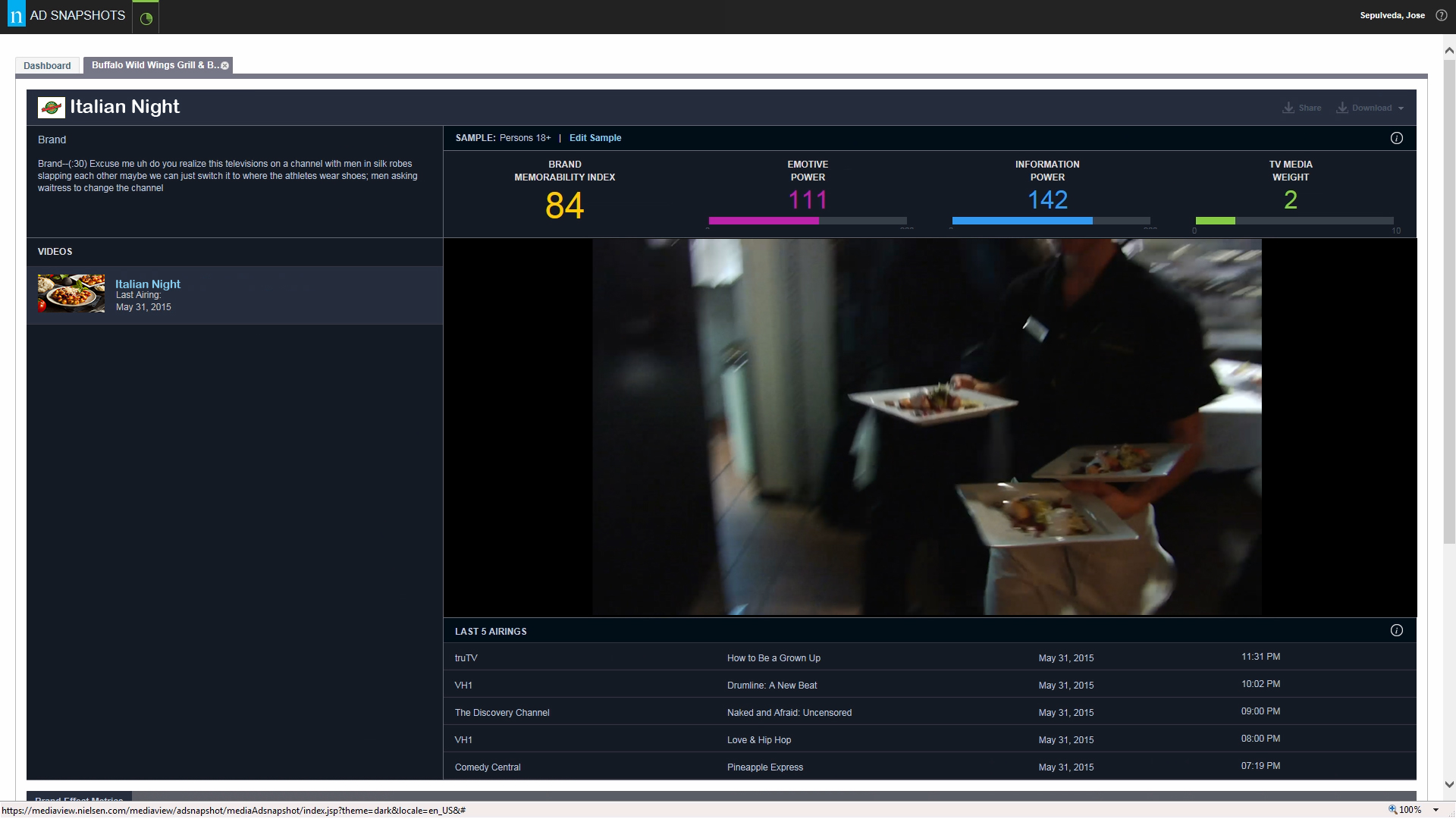Click the TV Media Weight green bar

coord(1216,221)
